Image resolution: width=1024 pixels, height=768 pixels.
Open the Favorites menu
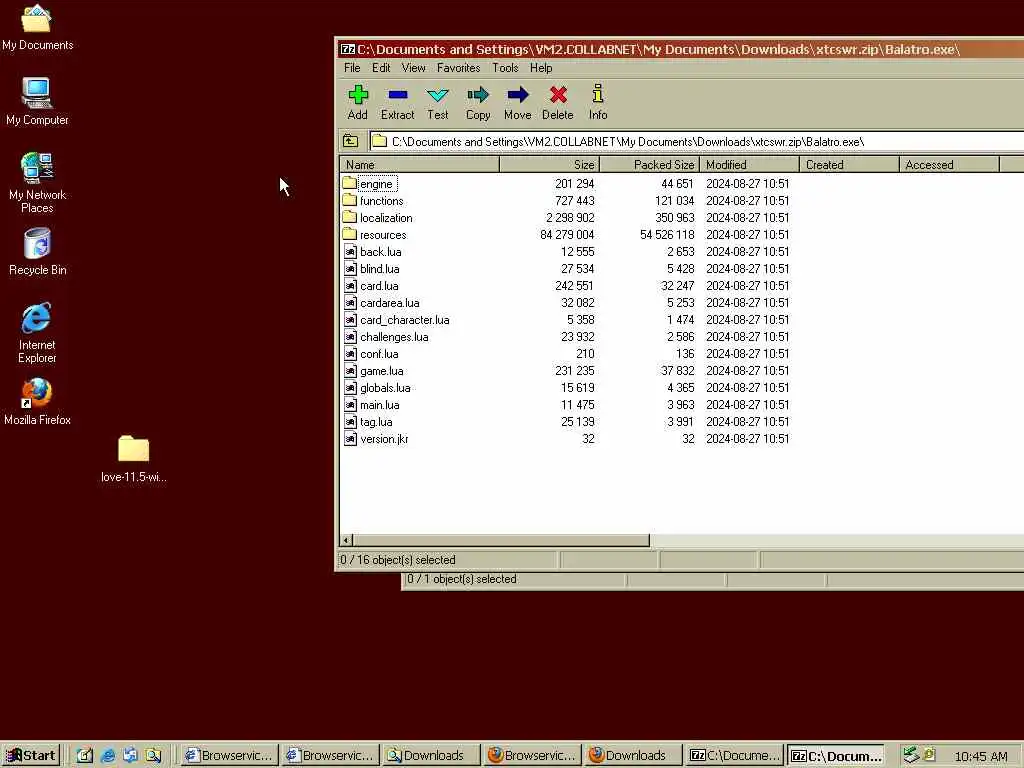coord(458,68)
